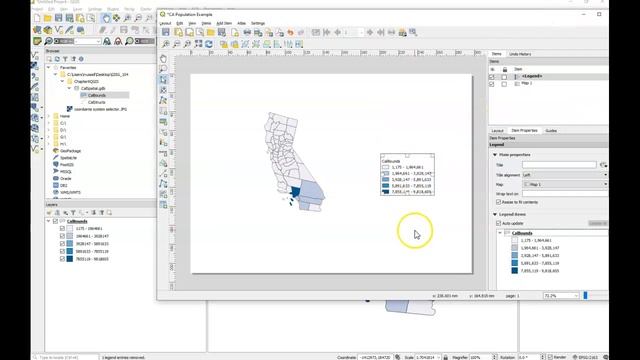Click inside the legend Title input field
The image size is (640, 360).
click(x=559, y=165)
